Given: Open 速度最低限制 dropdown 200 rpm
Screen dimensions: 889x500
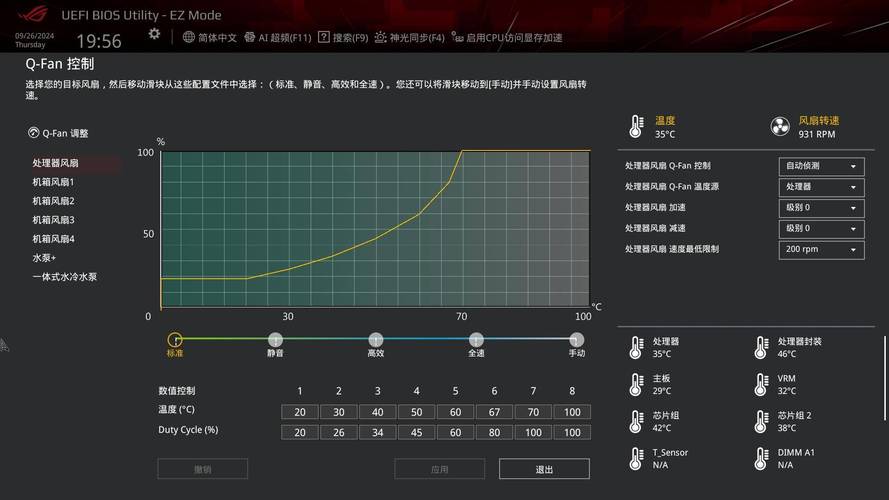Looking at the screenshot, I should tap(822, 249).
